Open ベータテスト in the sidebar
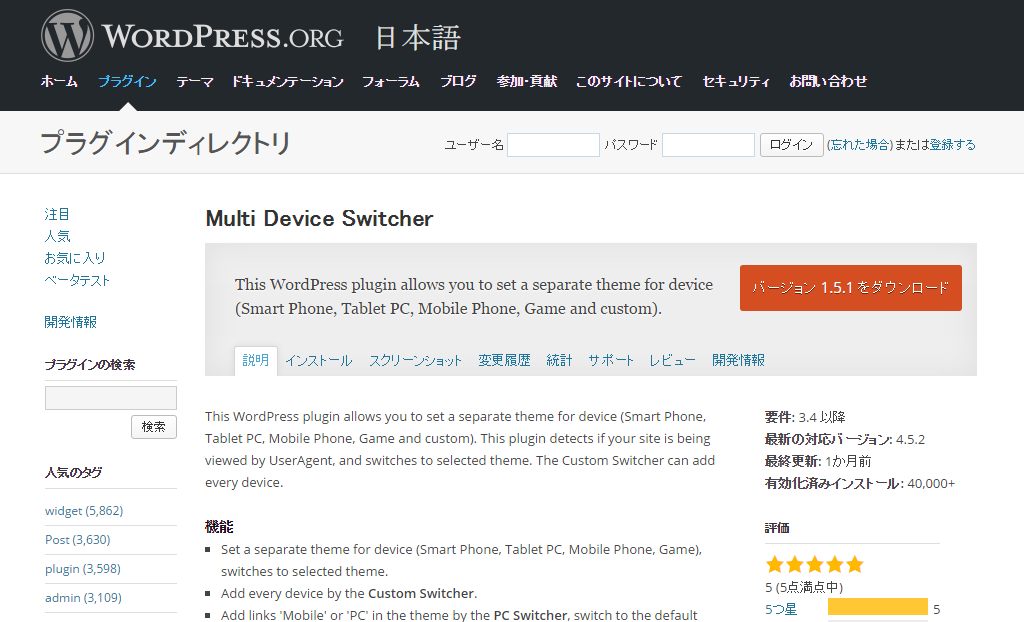The height and width of the screenshot is (622, 1024). pos(77,280)
